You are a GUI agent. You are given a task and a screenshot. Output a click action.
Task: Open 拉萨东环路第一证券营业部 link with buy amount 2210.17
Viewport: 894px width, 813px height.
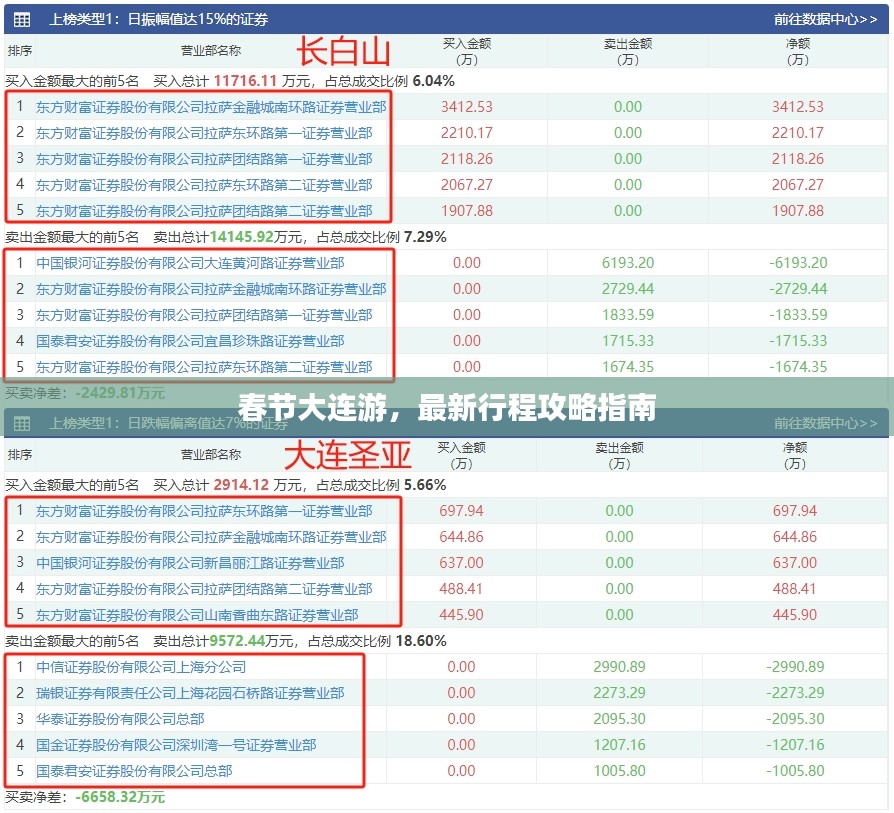(x=204, y=133)
